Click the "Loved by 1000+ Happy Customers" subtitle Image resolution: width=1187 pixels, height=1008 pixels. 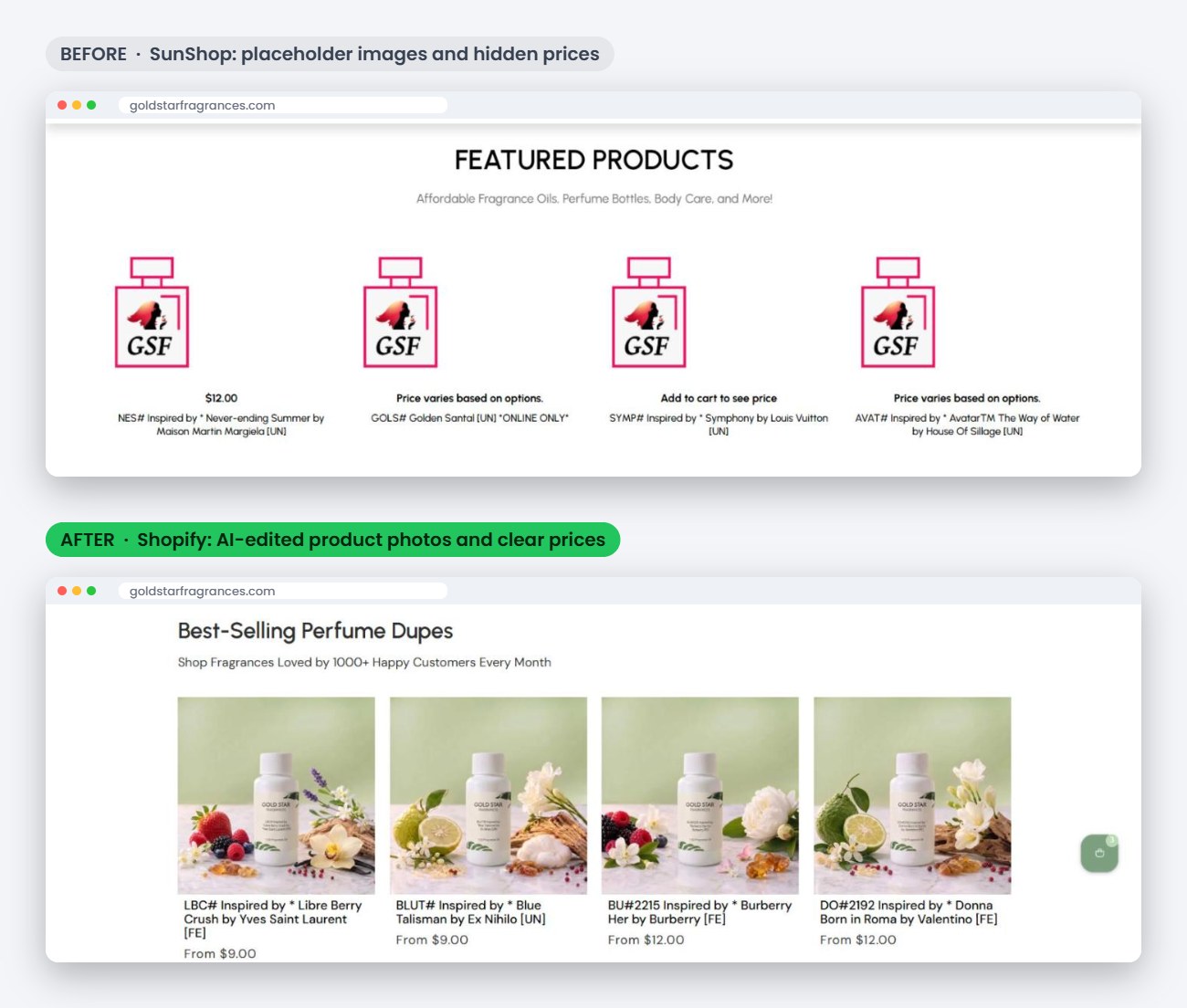point(364,662)
